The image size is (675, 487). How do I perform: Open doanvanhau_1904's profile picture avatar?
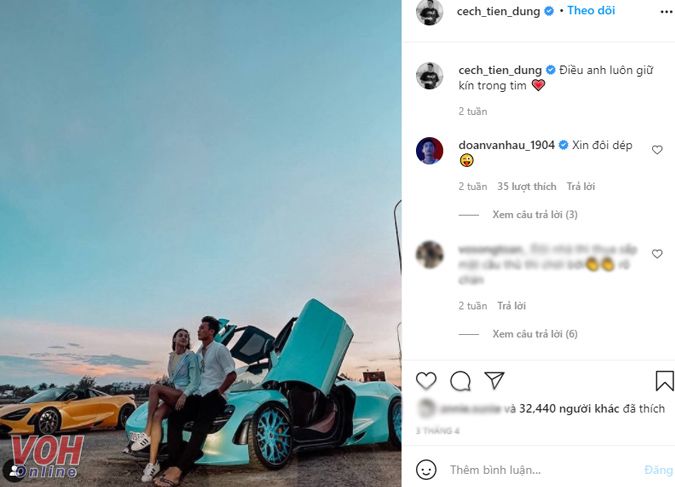pos(430,151)
